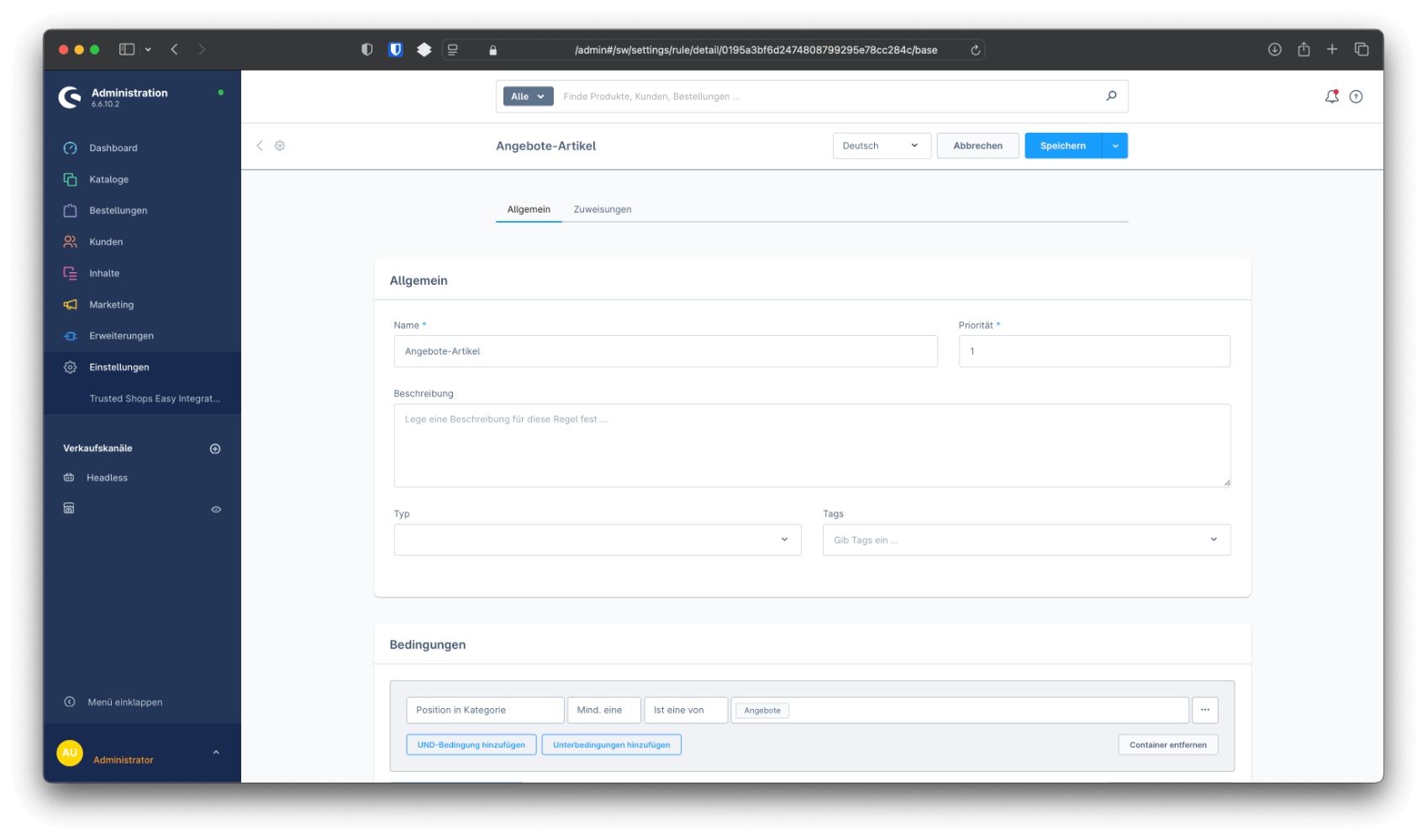Open rule settings gear next to back arrow
This screenshot has height=840, width=1427.
tap(280, 145)
